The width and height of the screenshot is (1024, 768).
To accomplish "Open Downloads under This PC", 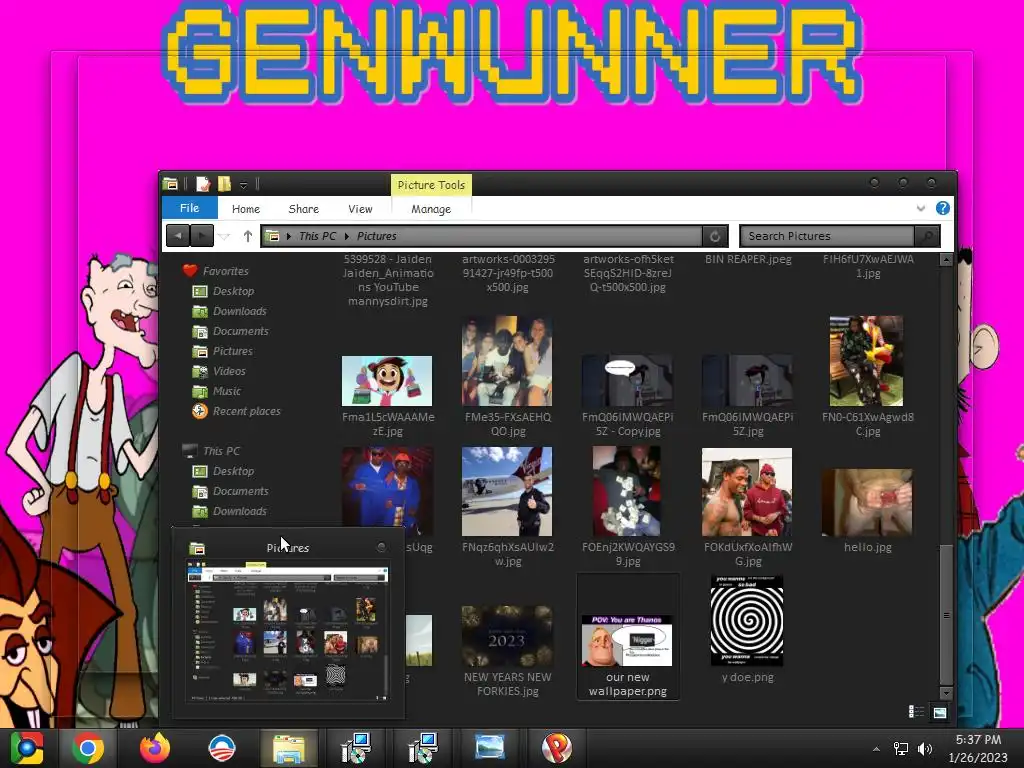I will pos(240,511).
